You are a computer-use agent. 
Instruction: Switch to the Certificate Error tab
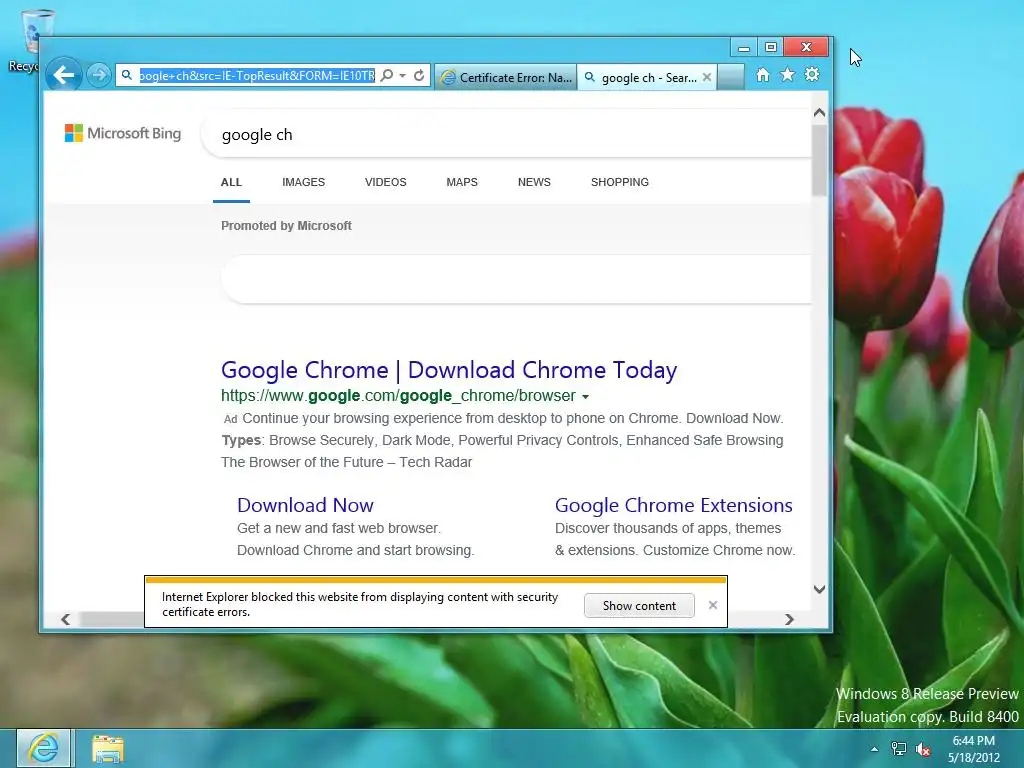(506, 77)
